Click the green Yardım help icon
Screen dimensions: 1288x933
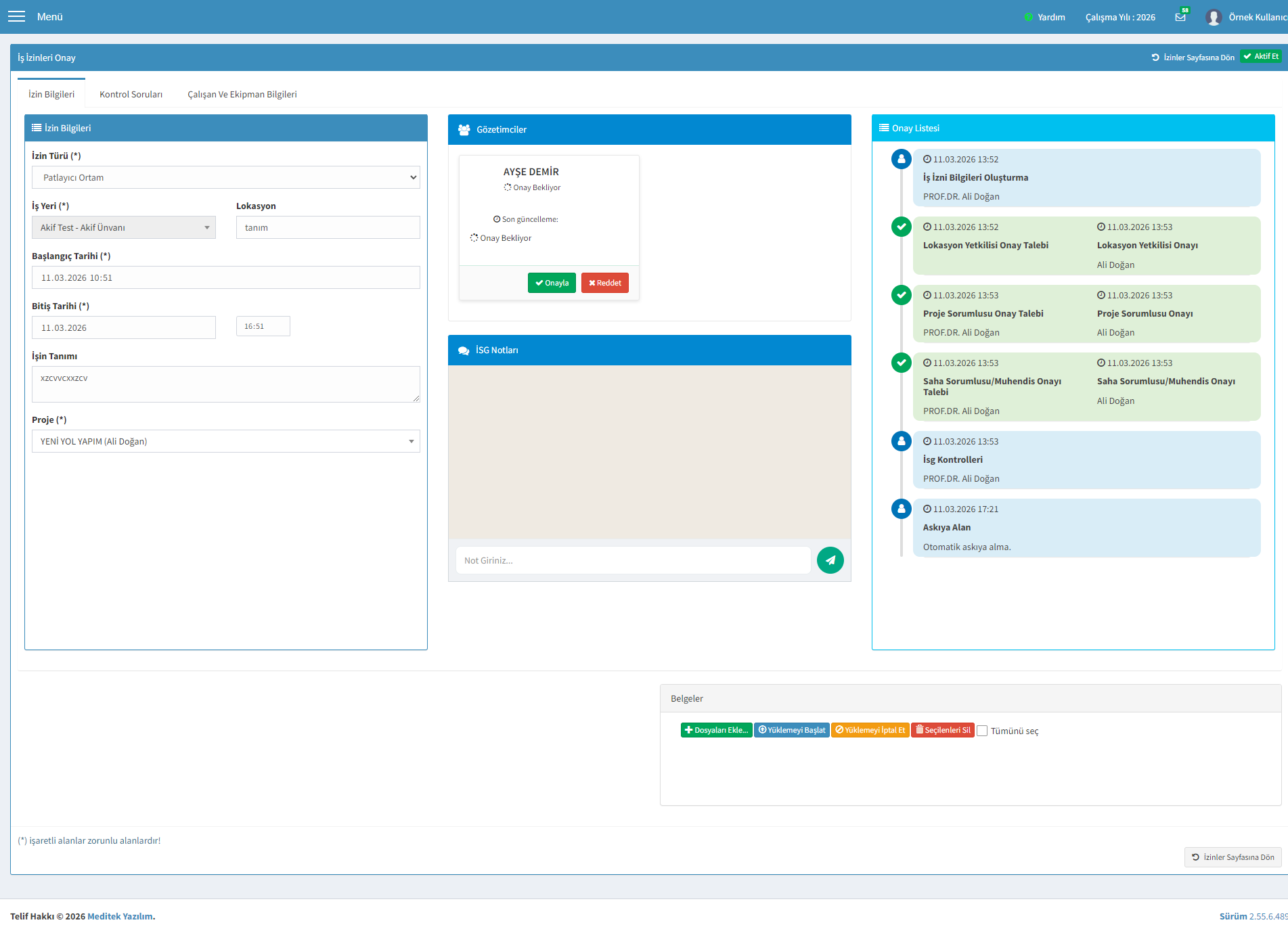[x=1029, y=17]
